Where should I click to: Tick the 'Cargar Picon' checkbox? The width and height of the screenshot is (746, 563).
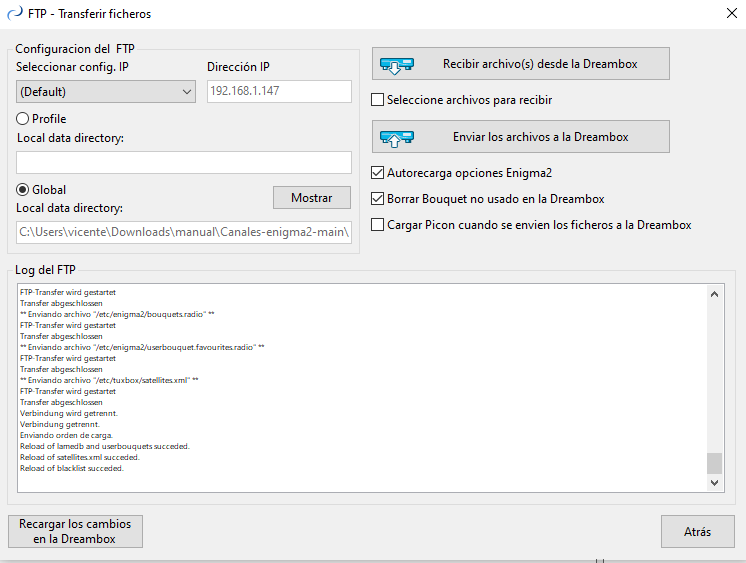378,225
